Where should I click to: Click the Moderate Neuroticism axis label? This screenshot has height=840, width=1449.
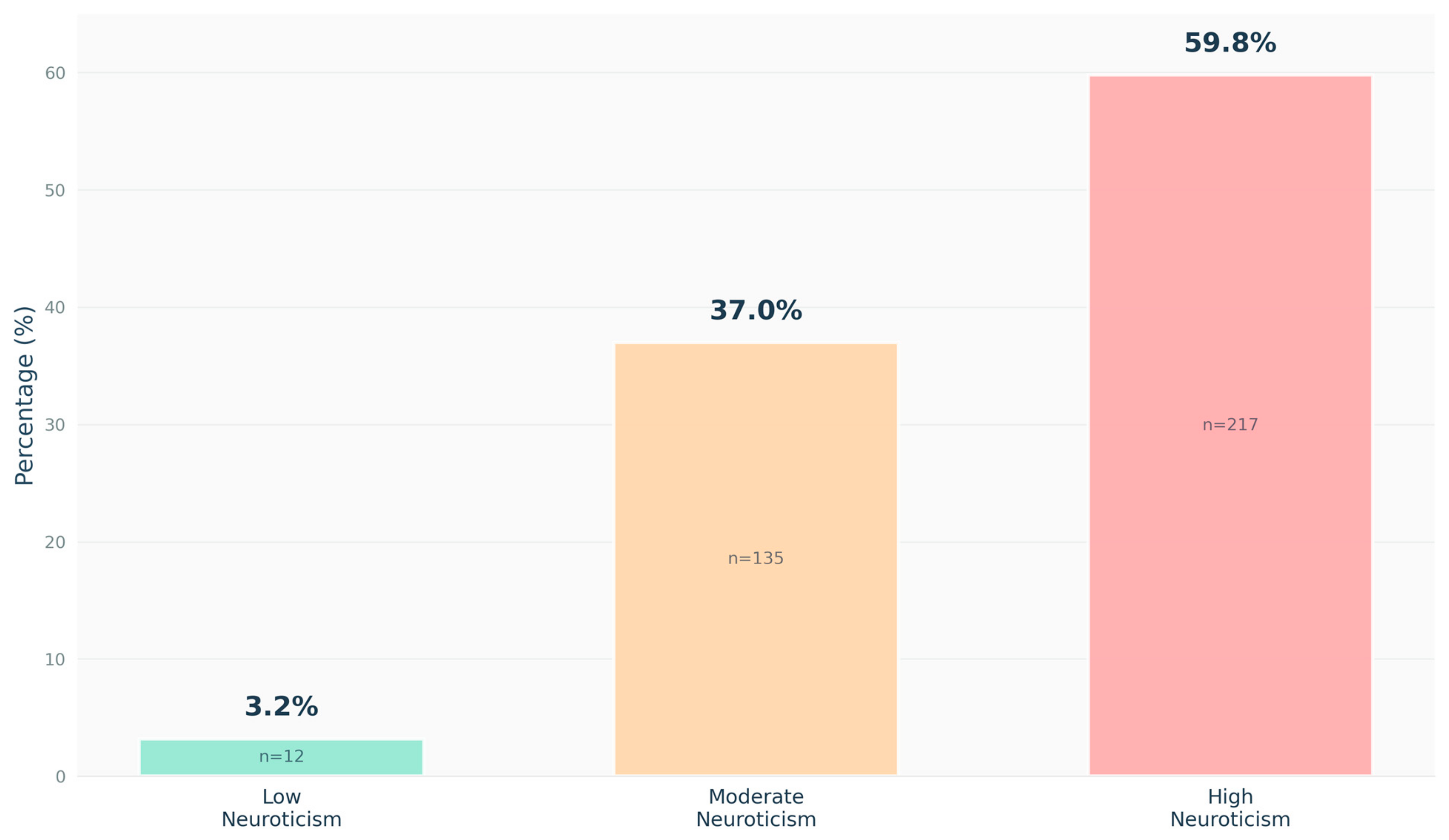(x=756, y=808)
